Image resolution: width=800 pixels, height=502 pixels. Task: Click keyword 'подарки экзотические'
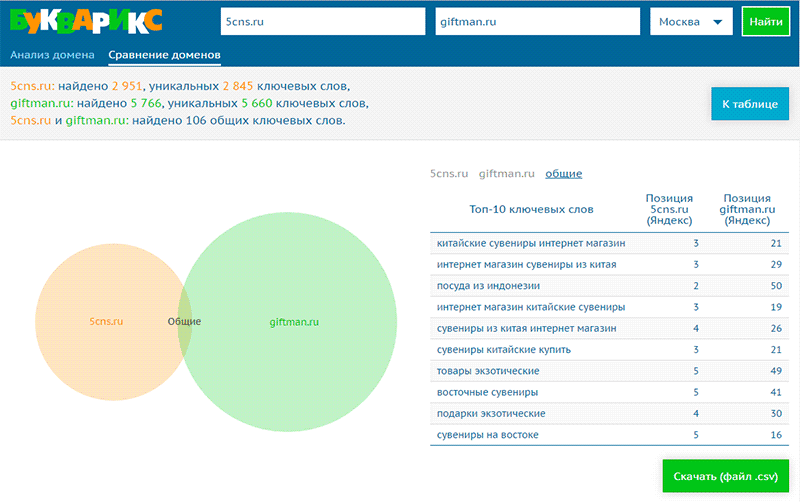click(x=491, y=414)
